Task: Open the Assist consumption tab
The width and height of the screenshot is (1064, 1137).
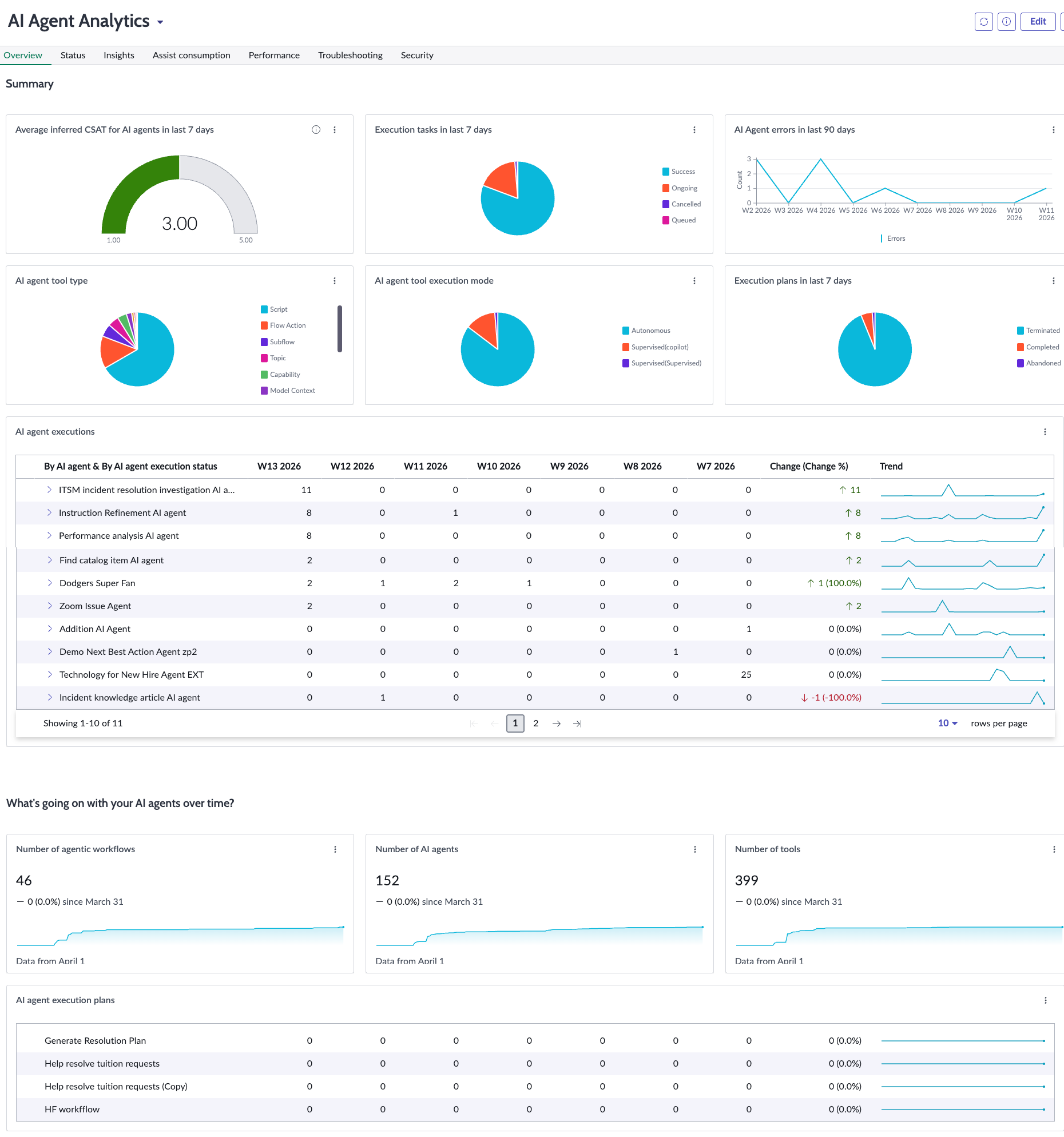Action: [192, 55]
